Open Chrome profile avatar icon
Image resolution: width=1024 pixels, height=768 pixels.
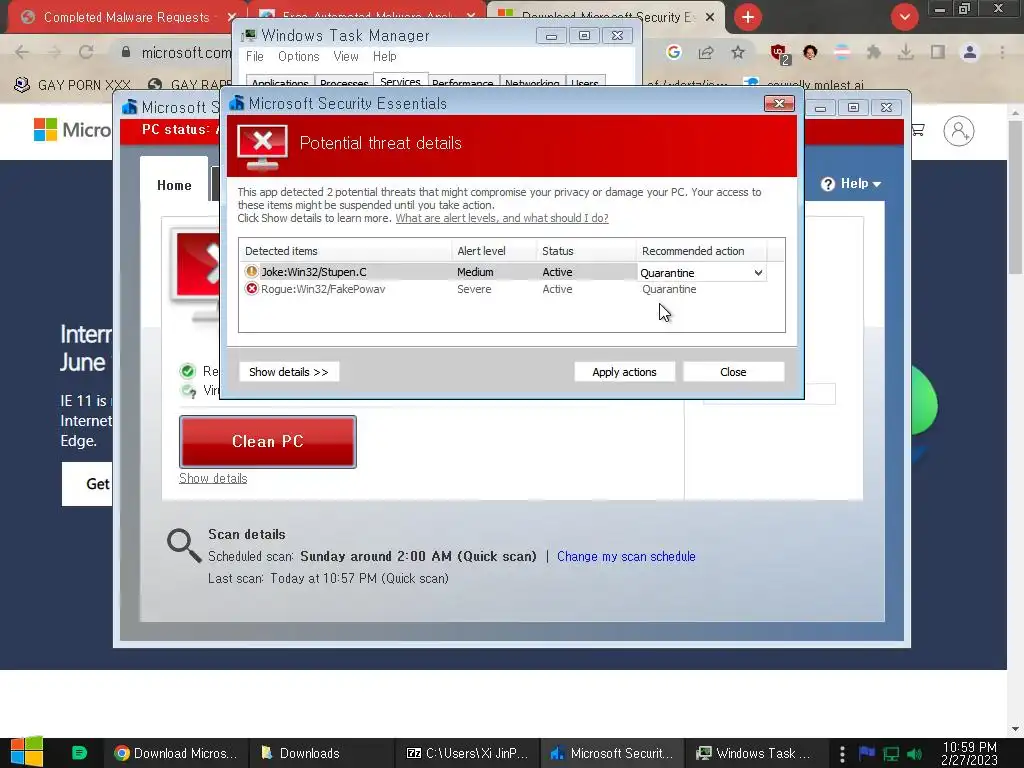[970, 52]
